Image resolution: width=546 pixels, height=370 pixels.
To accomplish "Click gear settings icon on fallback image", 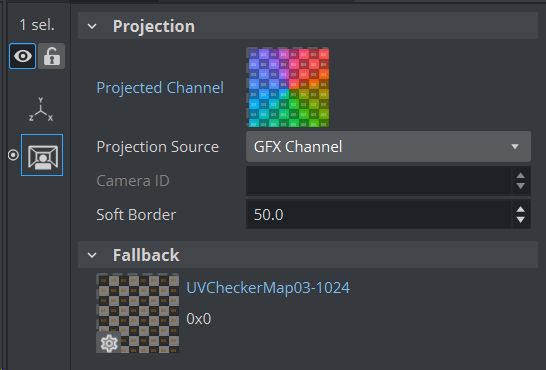I will 109,343.
